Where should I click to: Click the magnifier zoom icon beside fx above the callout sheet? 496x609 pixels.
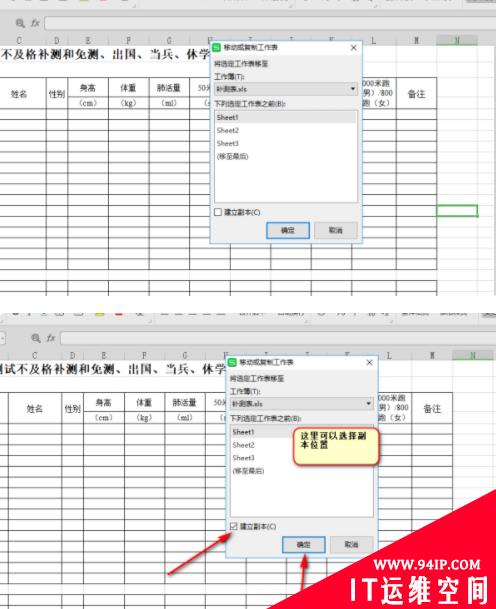pyautogui.click(x=36, y=338)
